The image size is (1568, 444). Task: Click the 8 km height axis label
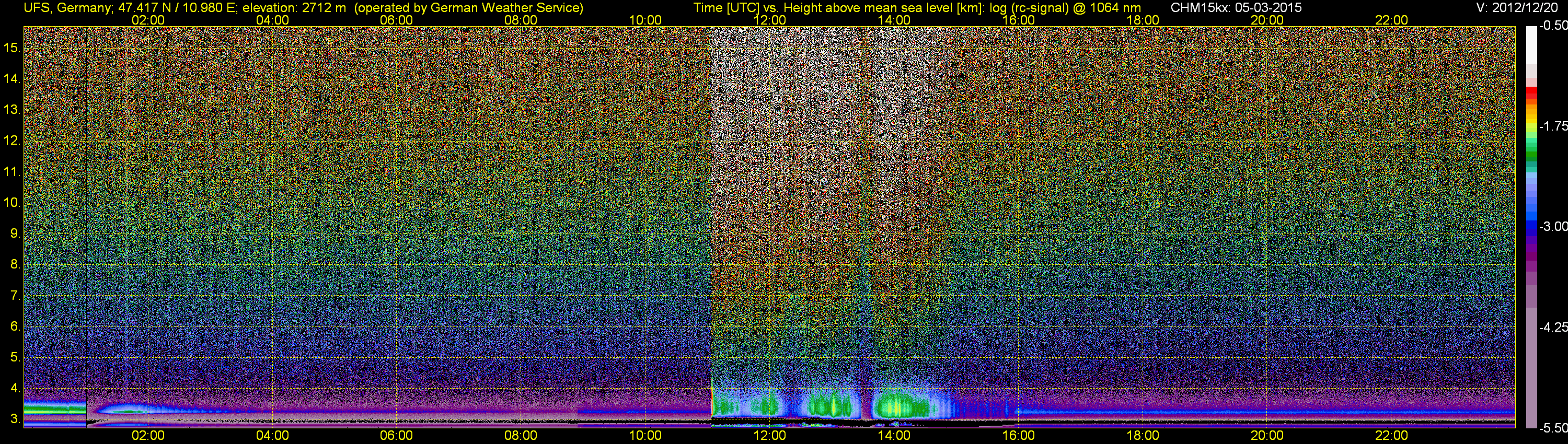pyautogui.click(x=15, y=265)
